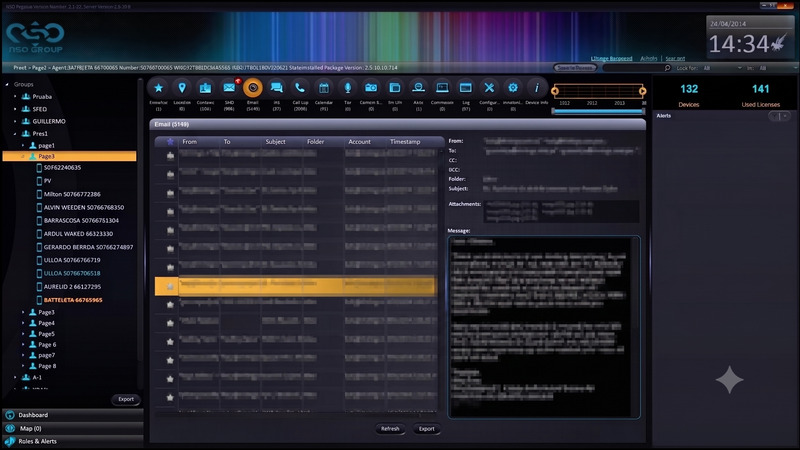Open the instant messaging chat bubbles icon
Screen dimensions: 800x450
tap(277, 88)
